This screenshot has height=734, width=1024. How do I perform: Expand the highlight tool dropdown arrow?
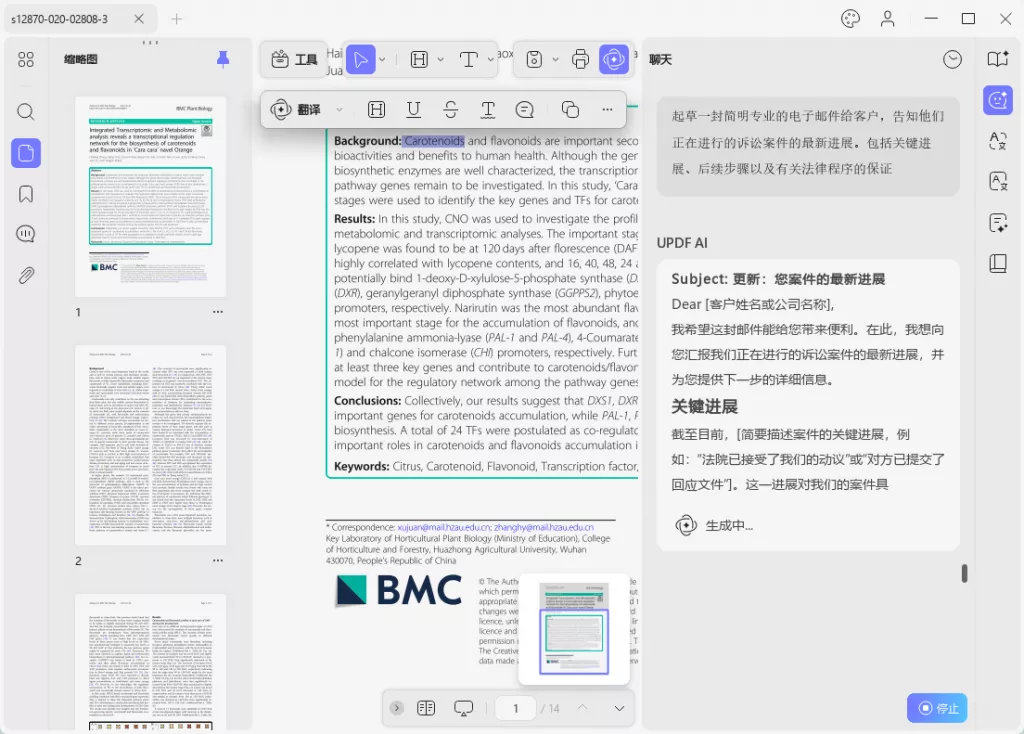point(439,60)
